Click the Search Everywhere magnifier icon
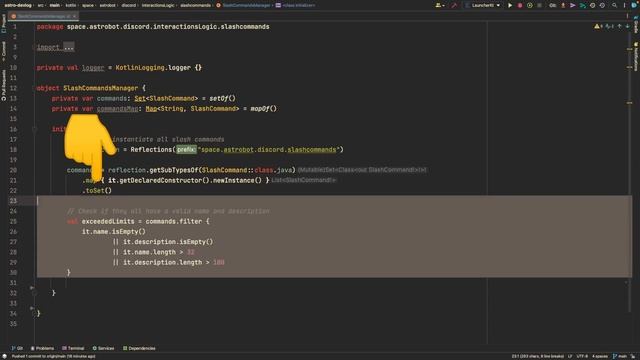Screen dimensions: 640x360 (x=614, y=5)
